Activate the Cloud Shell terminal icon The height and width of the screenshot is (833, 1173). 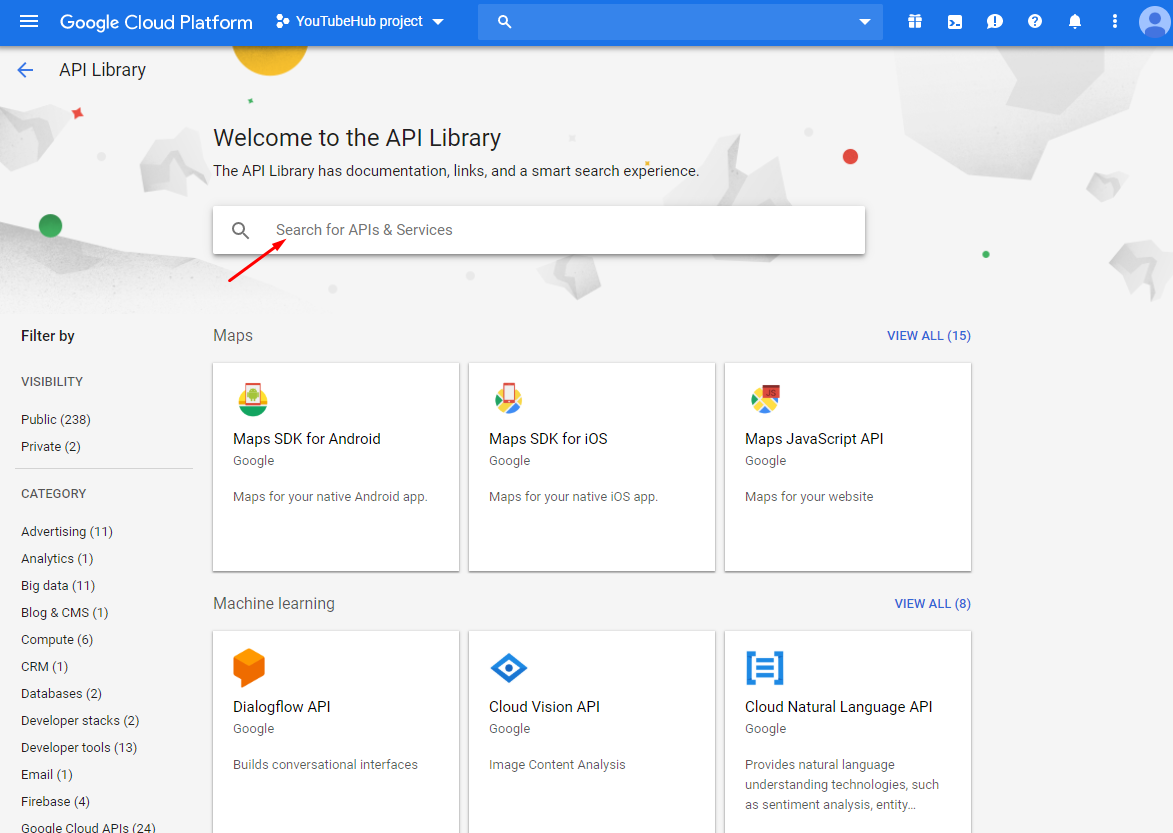pos(954,21)
